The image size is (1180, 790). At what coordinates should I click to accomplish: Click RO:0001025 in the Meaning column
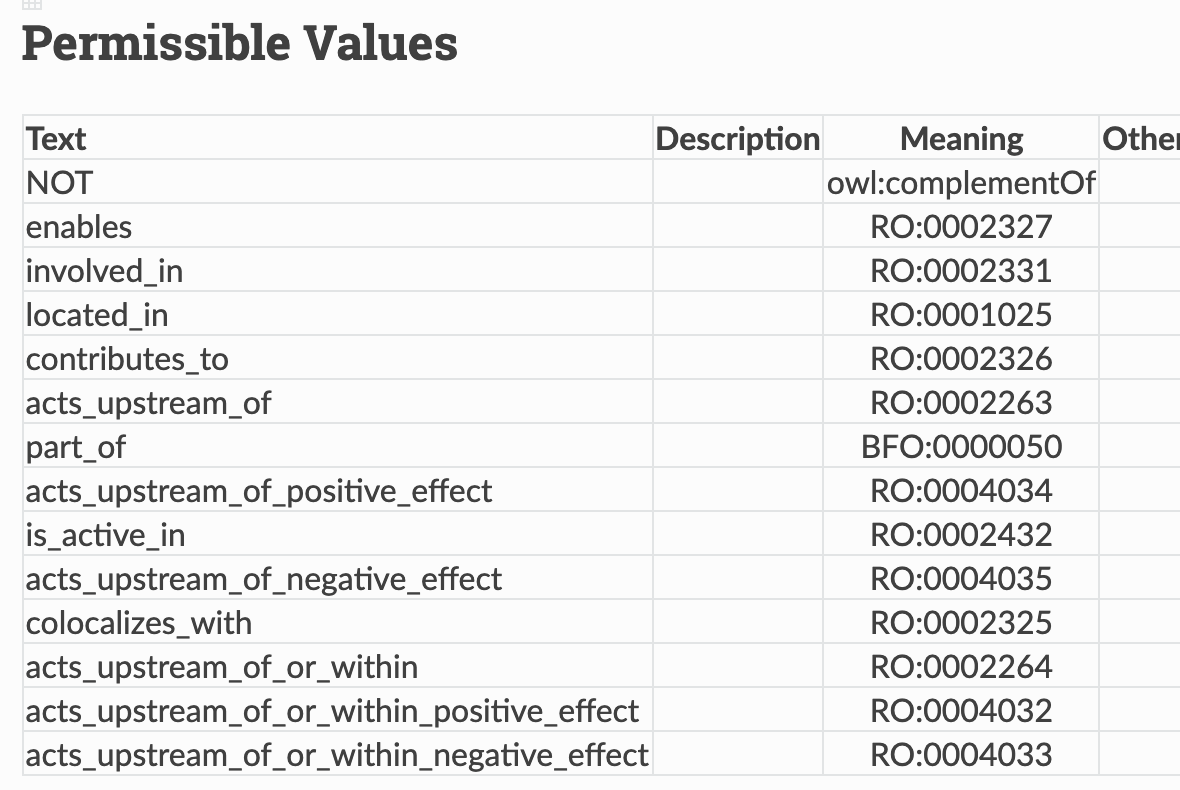pyautogui.click(x=961, y=315)
